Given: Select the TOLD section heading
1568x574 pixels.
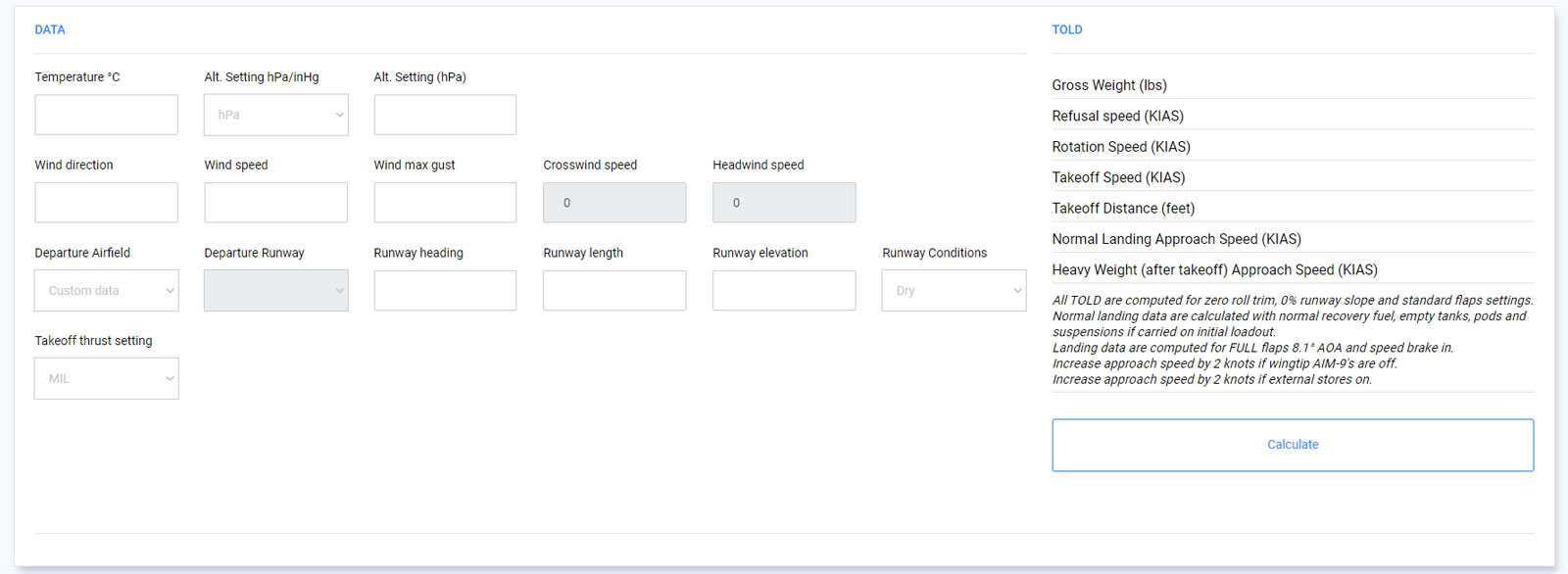Looking at the screenshot, I should click(x=1067, y=29).
